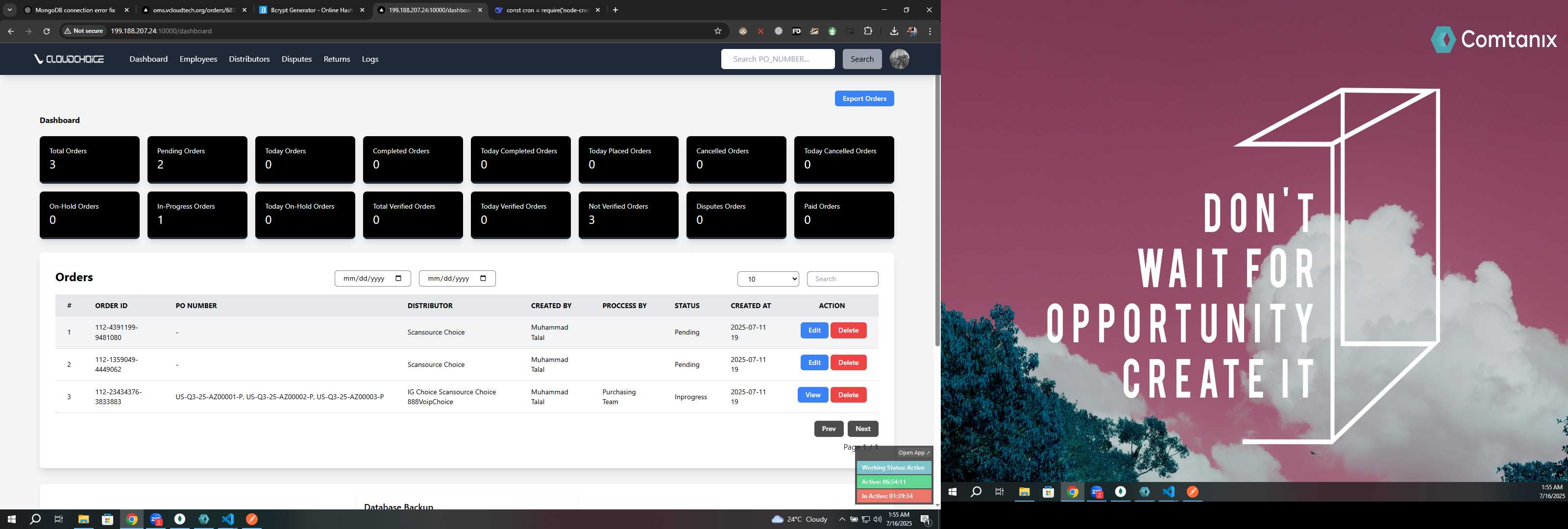Open Microsoft Store on second monitor taskbar
The width and height of the screenshot is (1568, 529).
1048,492
